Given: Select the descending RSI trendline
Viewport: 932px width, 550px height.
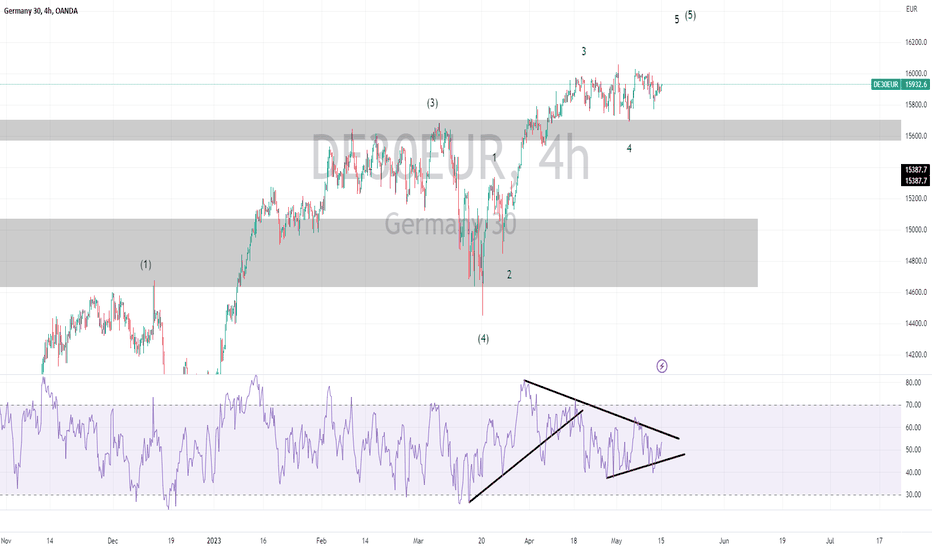Looking at the screenshot, I should coord(601,409).
